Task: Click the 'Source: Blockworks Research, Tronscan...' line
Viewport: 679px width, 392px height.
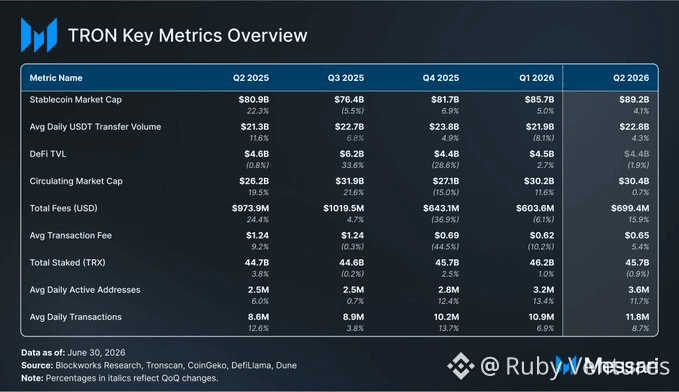Action: (x=159, y=366)
